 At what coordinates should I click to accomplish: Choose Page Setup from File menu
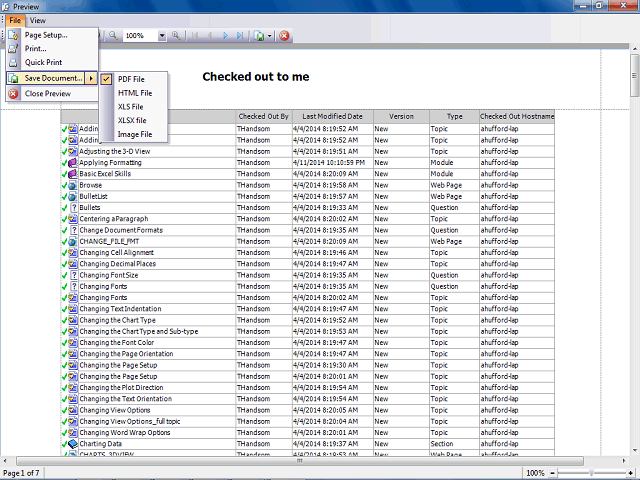(46, 35)
